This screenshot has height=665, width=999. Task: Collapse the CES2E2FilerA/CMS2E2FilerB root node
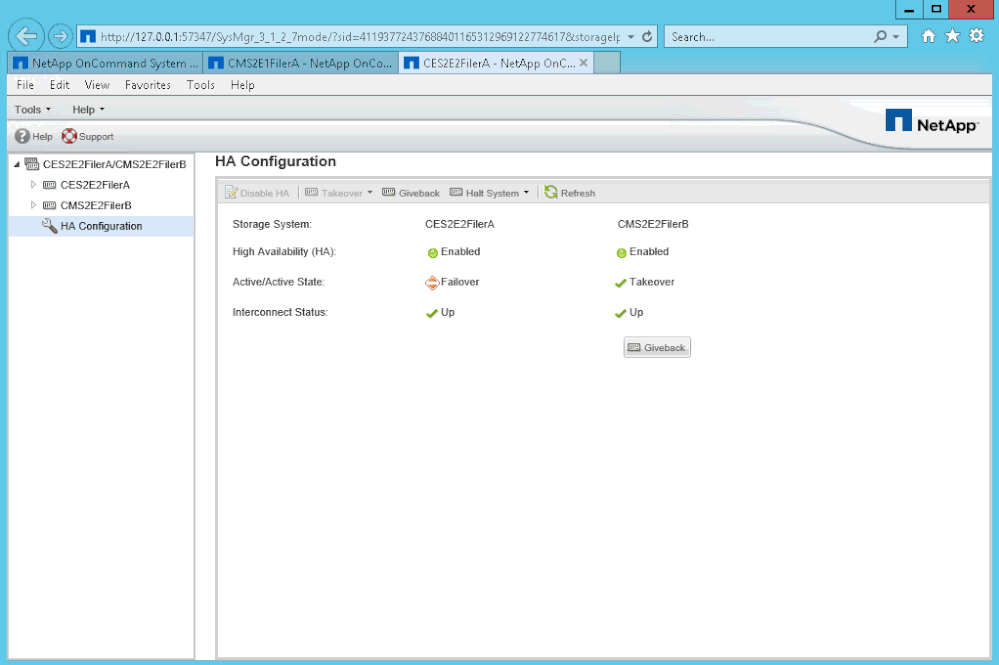coord(17,164)
